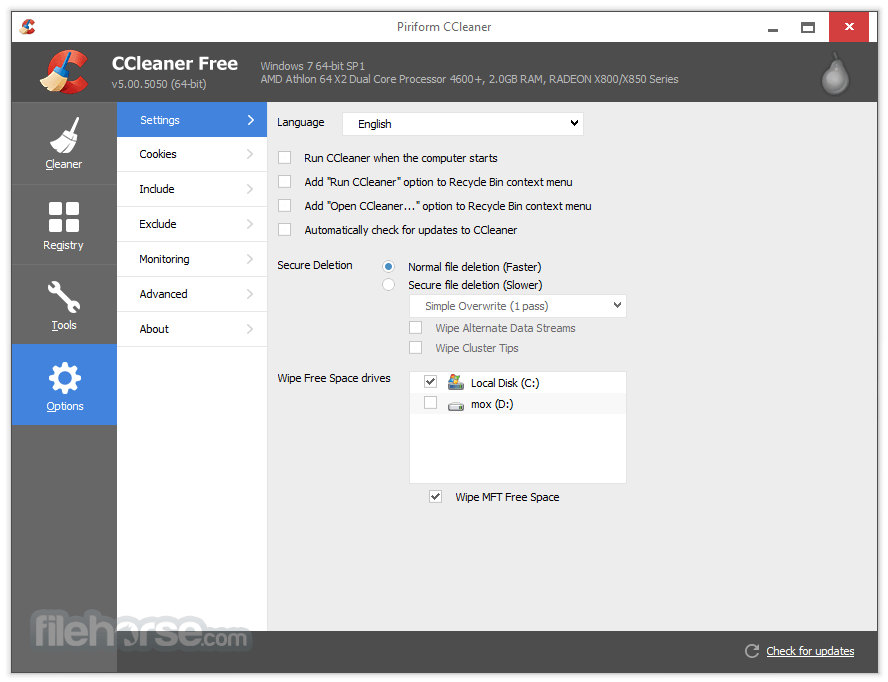The height and width of the screenshot is (682, 888).
Task: Click the CCleaner logo in the header
Action: [64, 72]
